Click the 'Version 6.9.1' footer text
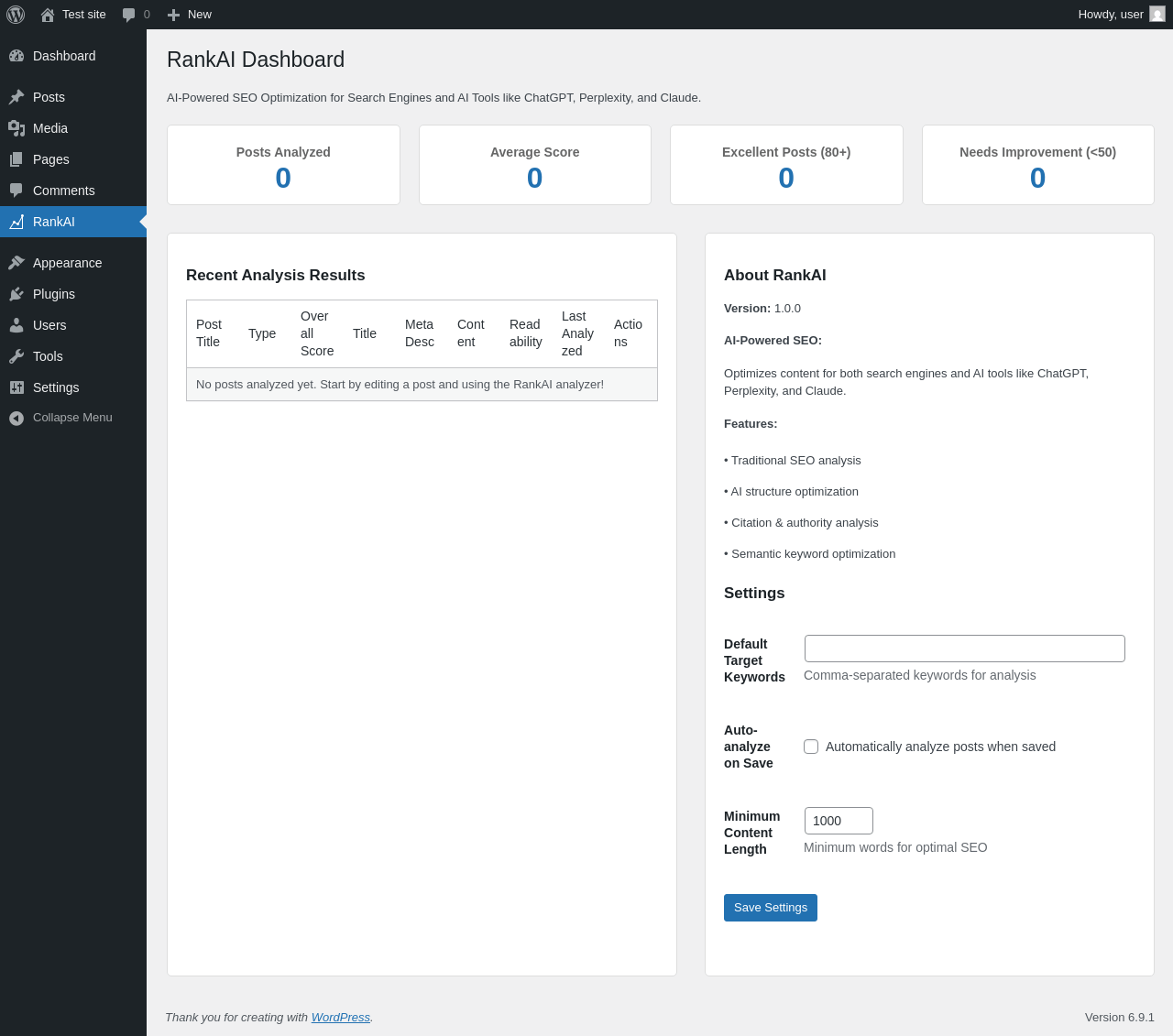This screenshot has height=1036, width=1173. (x=1120, y=1018)
